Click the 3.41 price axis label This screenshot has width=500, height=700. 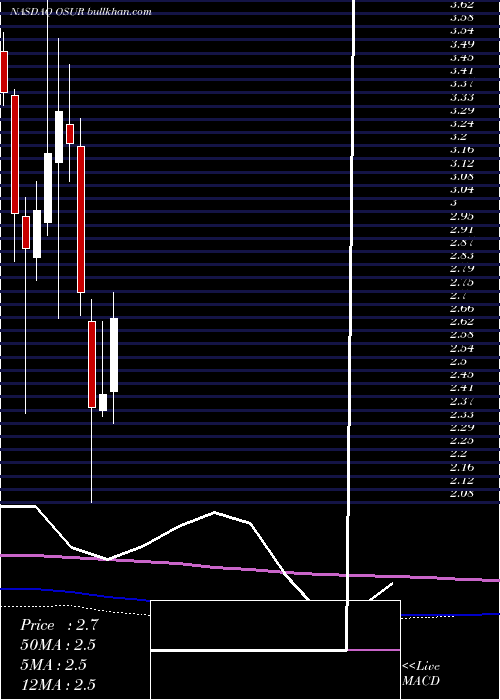462,71
